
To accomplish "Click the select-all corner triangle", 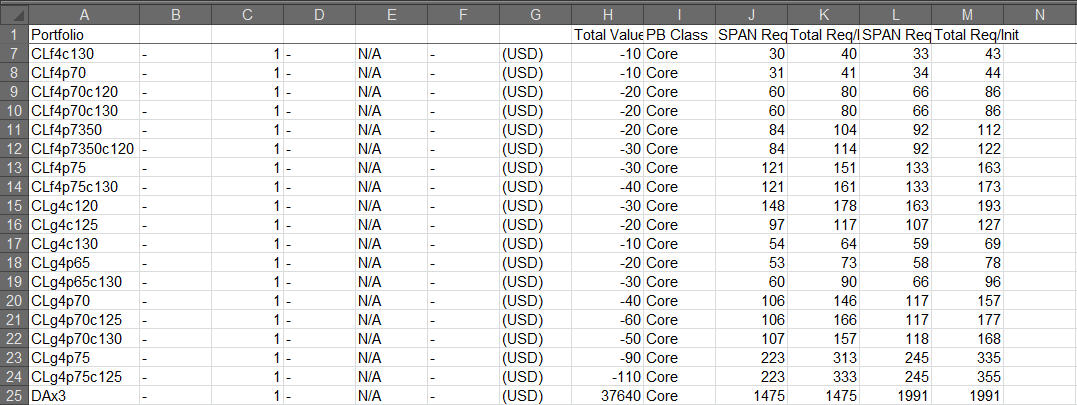I will [x=14, y=14].
